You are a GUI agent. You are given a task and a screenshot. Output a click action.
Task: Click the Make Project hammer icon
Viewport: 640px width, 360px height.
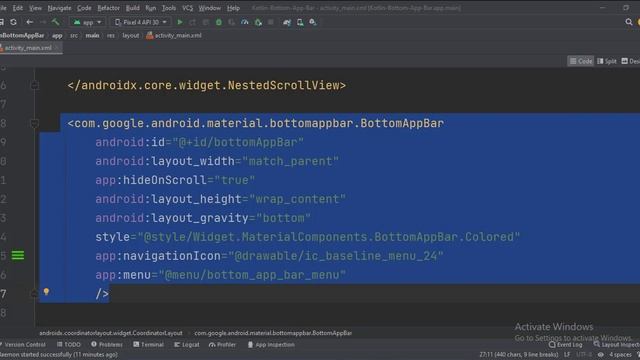[x=56, y=22]
